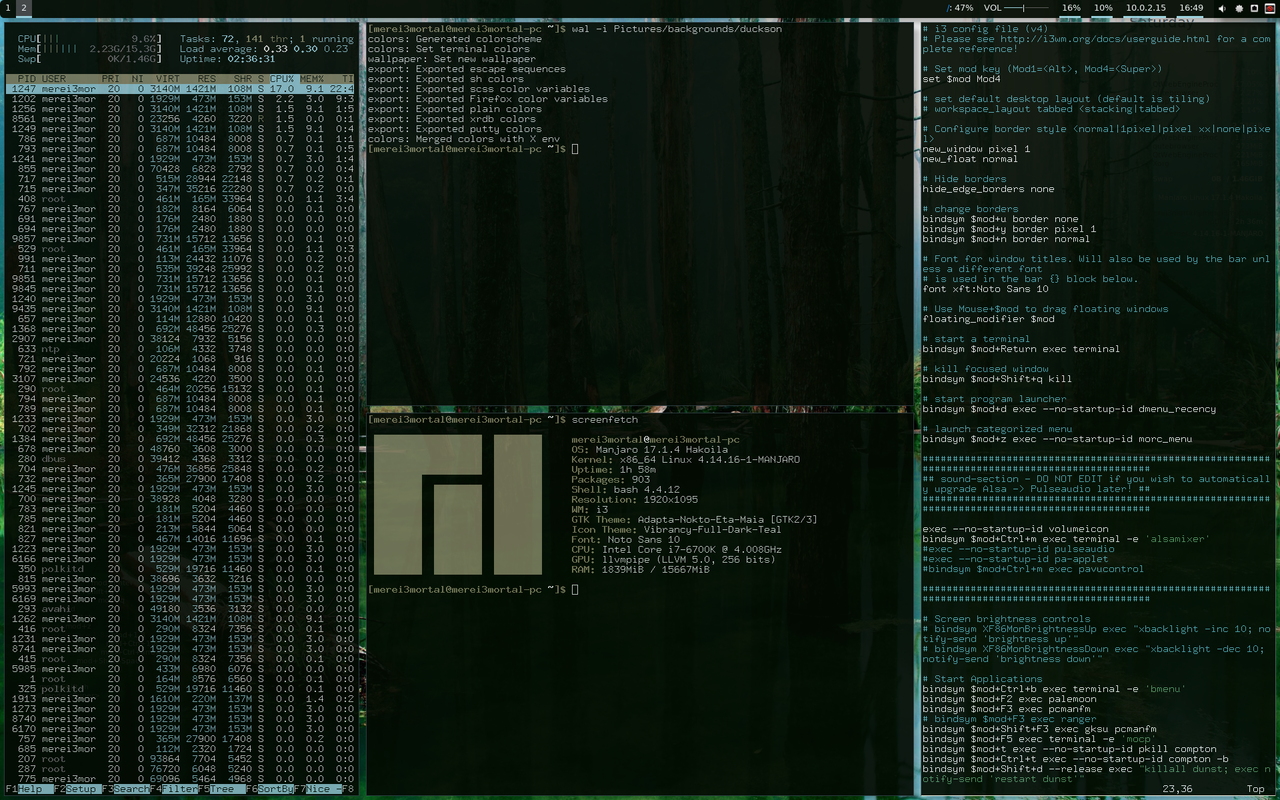Screen dimensions: 1280x800
Task: Sort processes by the MEM% column header
Action: coord(312,78)
